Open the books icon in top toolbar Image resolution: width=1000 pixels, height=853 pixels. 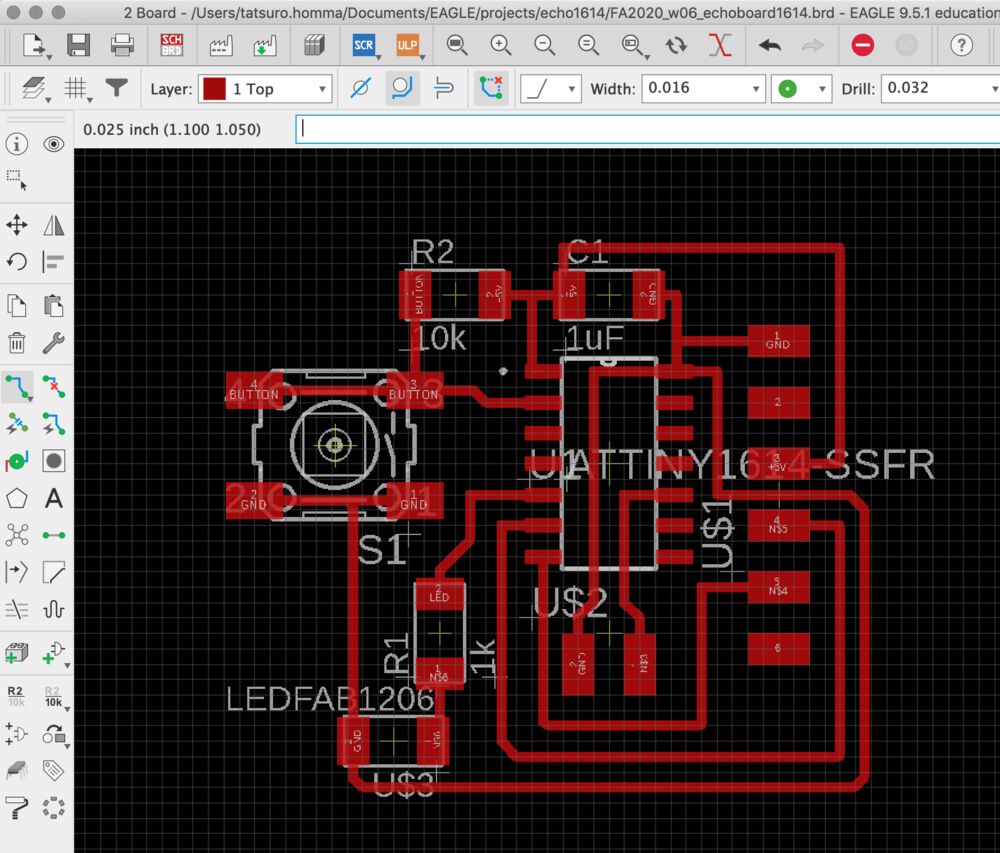[314, 45]
